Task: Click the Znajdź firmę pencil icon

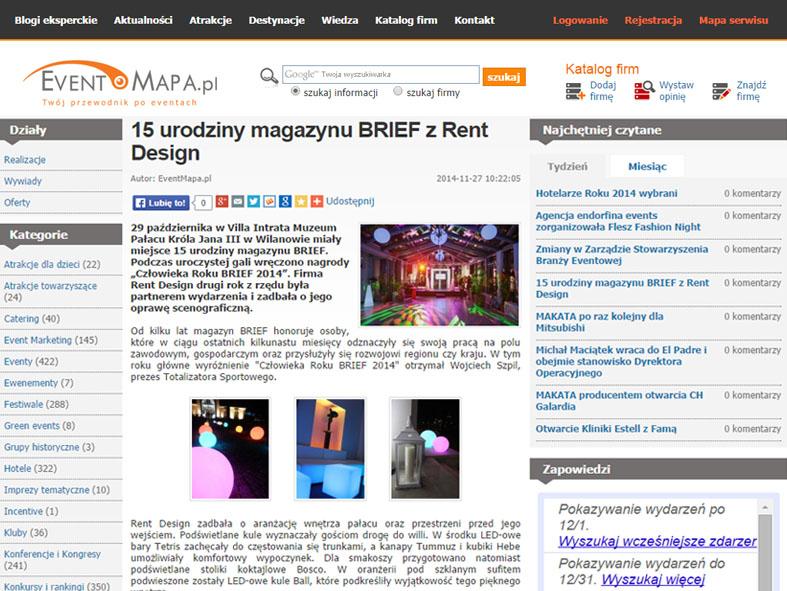Action: 722,91
